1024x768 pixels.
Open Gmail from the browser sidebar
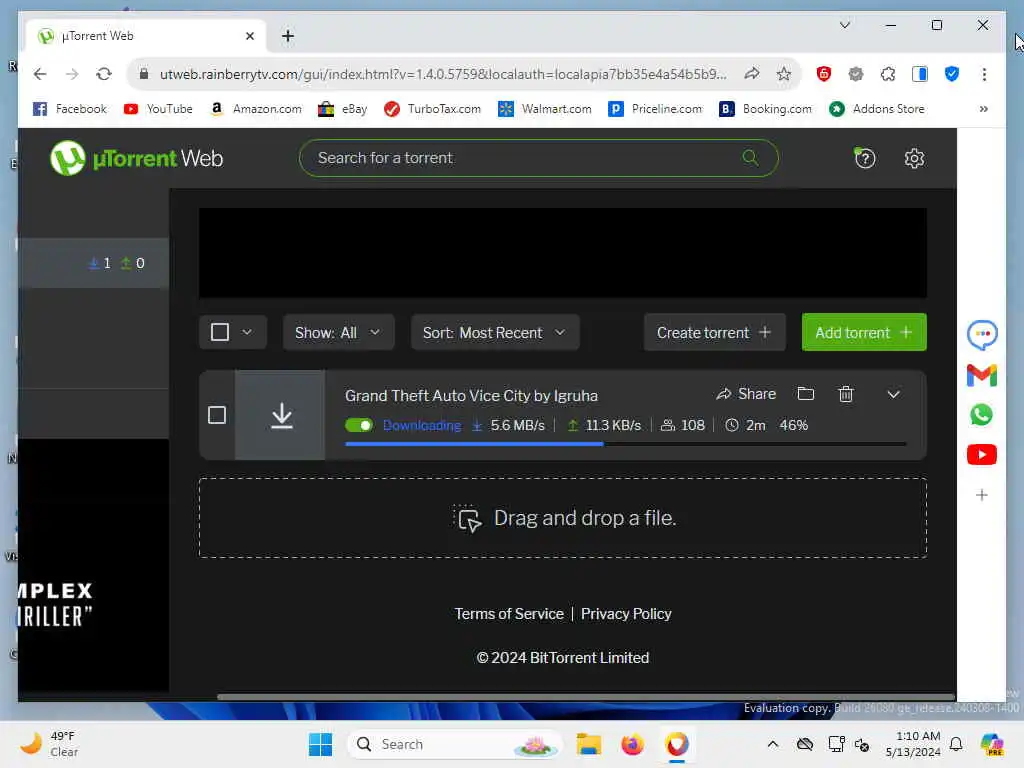click(x=982, y=376)
